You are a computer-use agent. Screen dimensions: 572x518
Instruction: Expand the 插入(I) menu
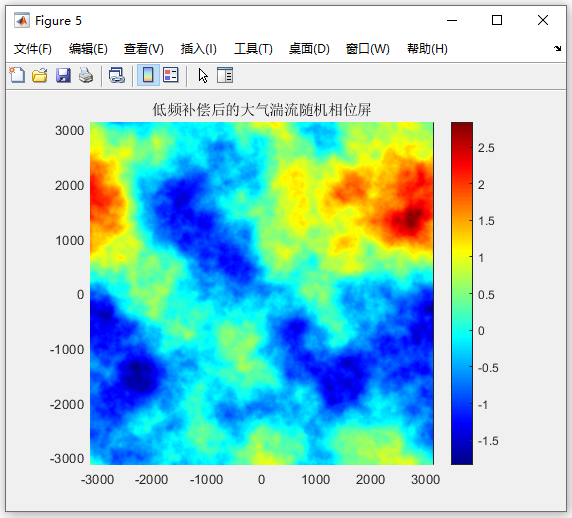click(x=199, y=49)
